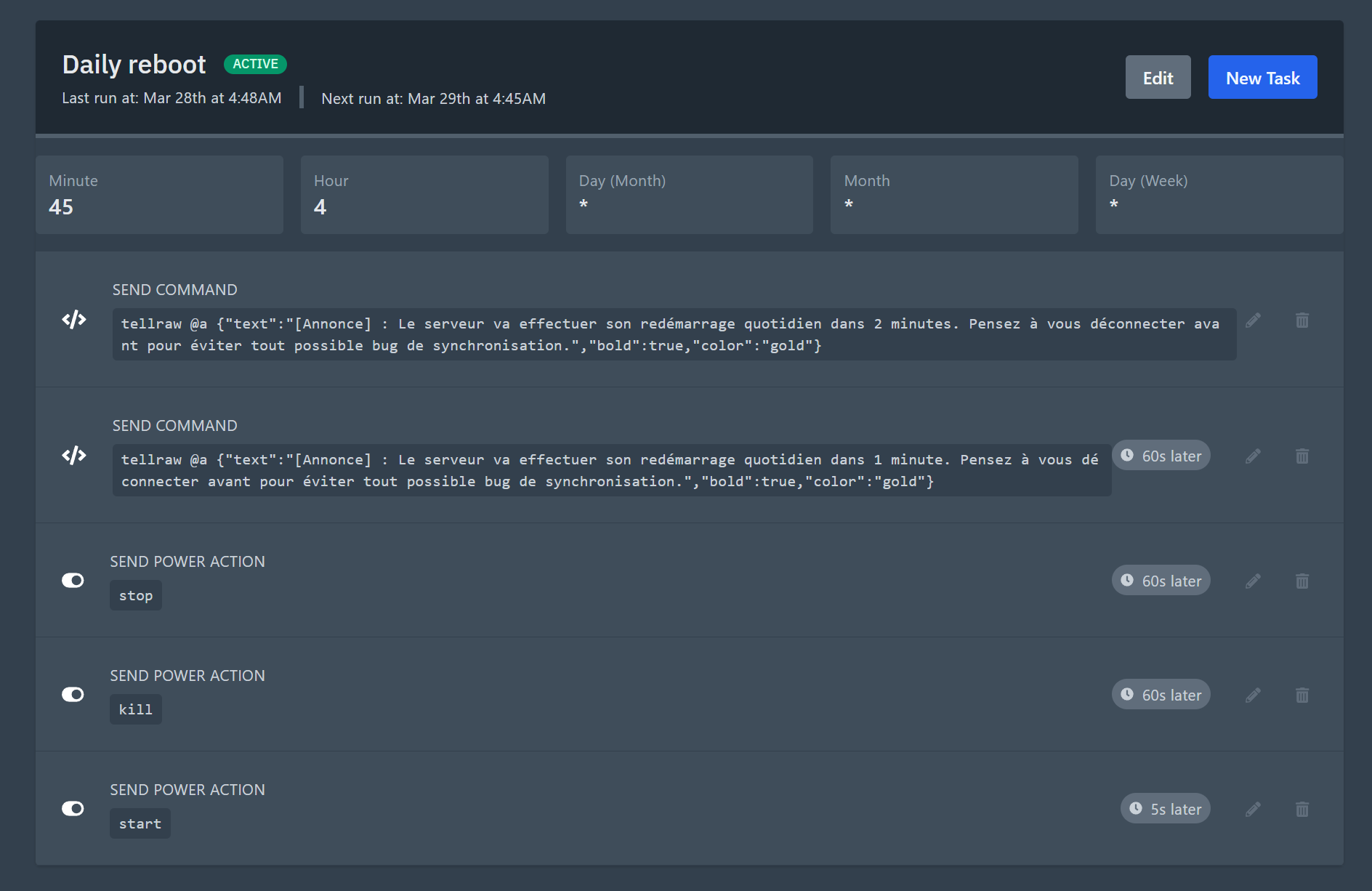Click the kill payload label
The image size is (1372, 891).
[x=136, y=709]
